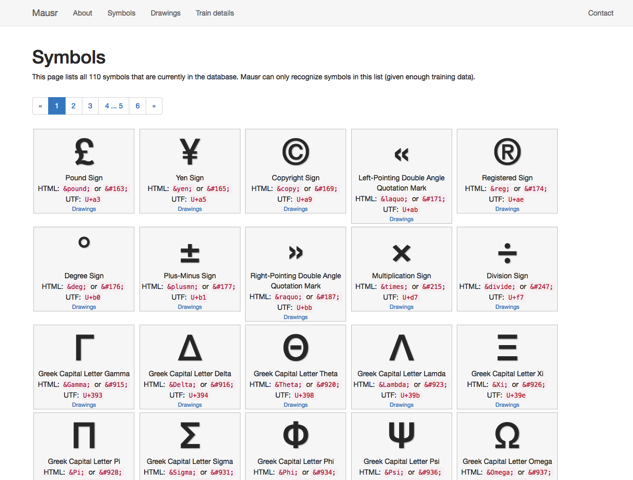Click the Plus-Minus Sign symbol glyph
The image size is (633, 480).
coord(190,254)
